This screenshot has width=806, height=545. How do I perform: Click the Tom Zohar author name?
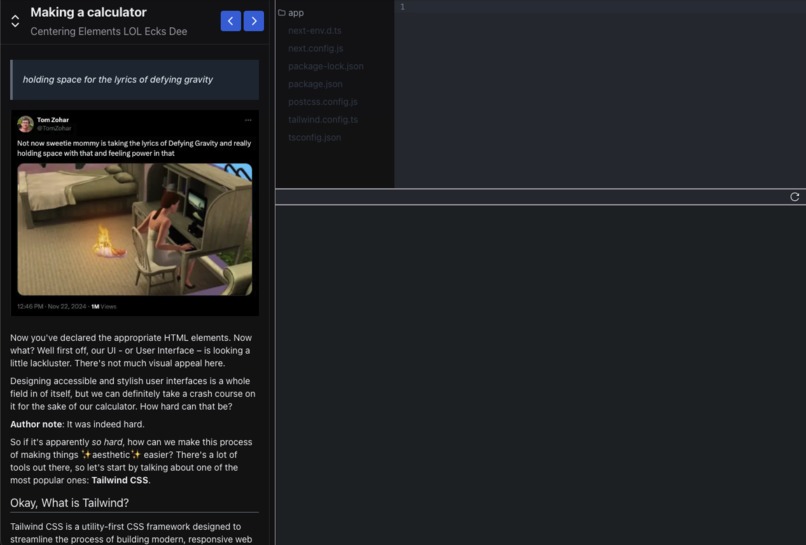click(x=53, y=120)
